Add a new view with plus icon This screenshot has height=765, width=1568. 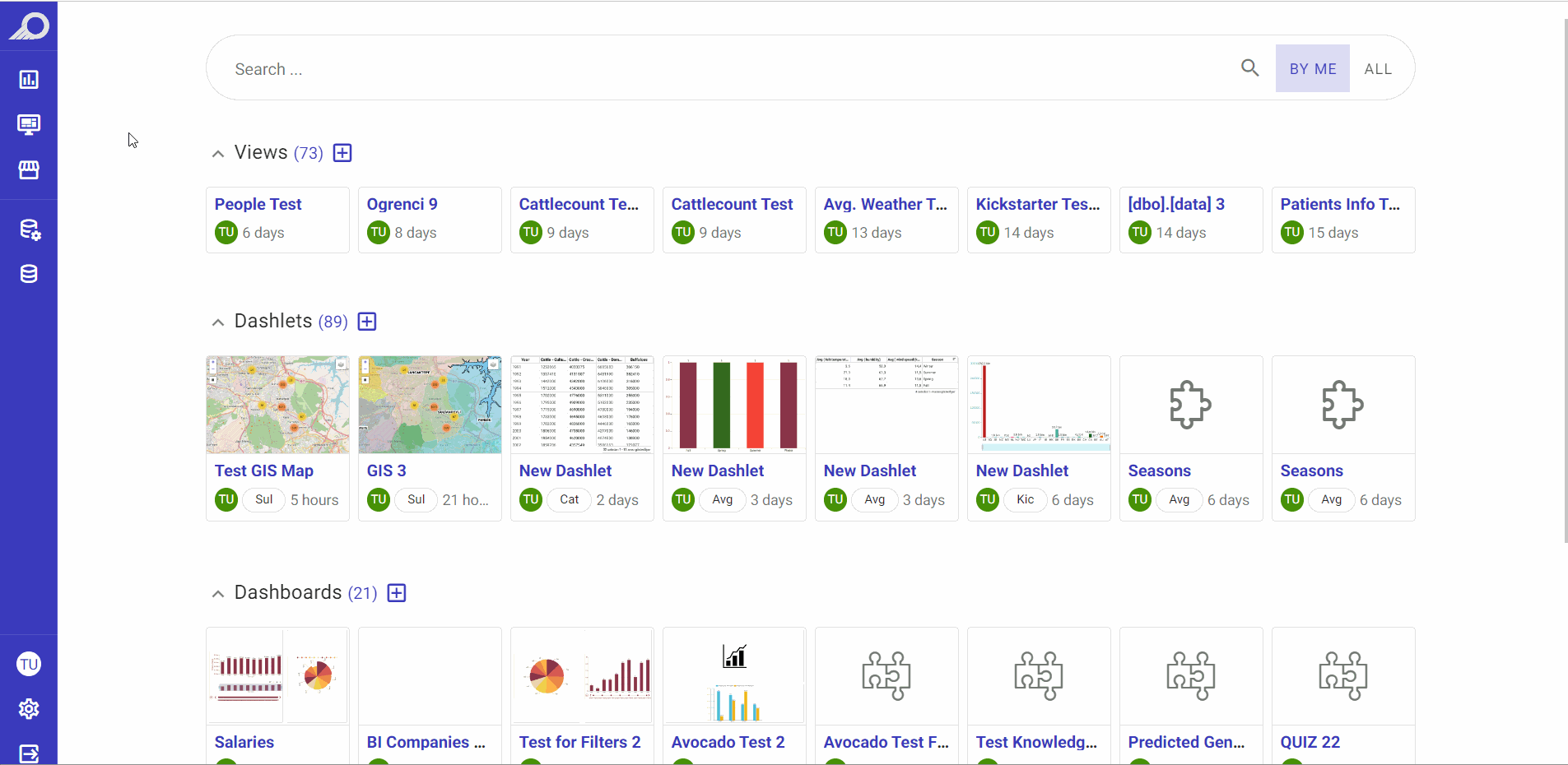(x=342, y=153)
